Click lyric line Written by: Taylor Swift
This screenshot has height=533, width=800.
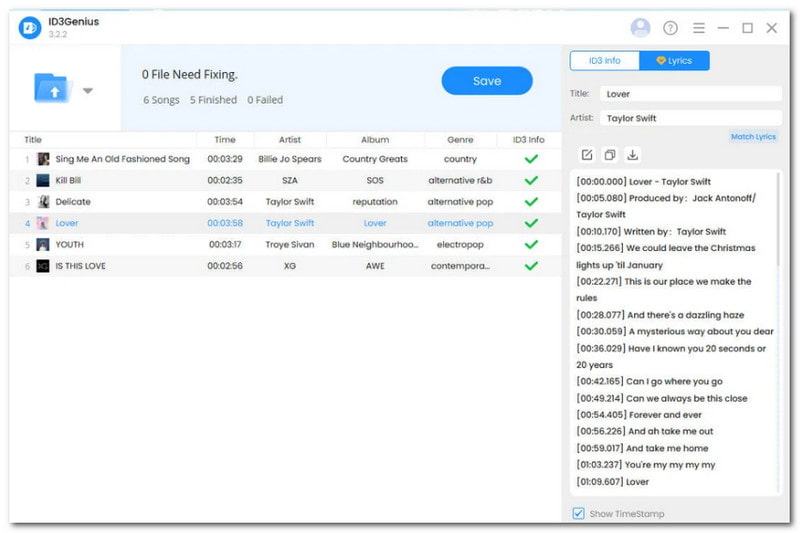pos(651,232)
